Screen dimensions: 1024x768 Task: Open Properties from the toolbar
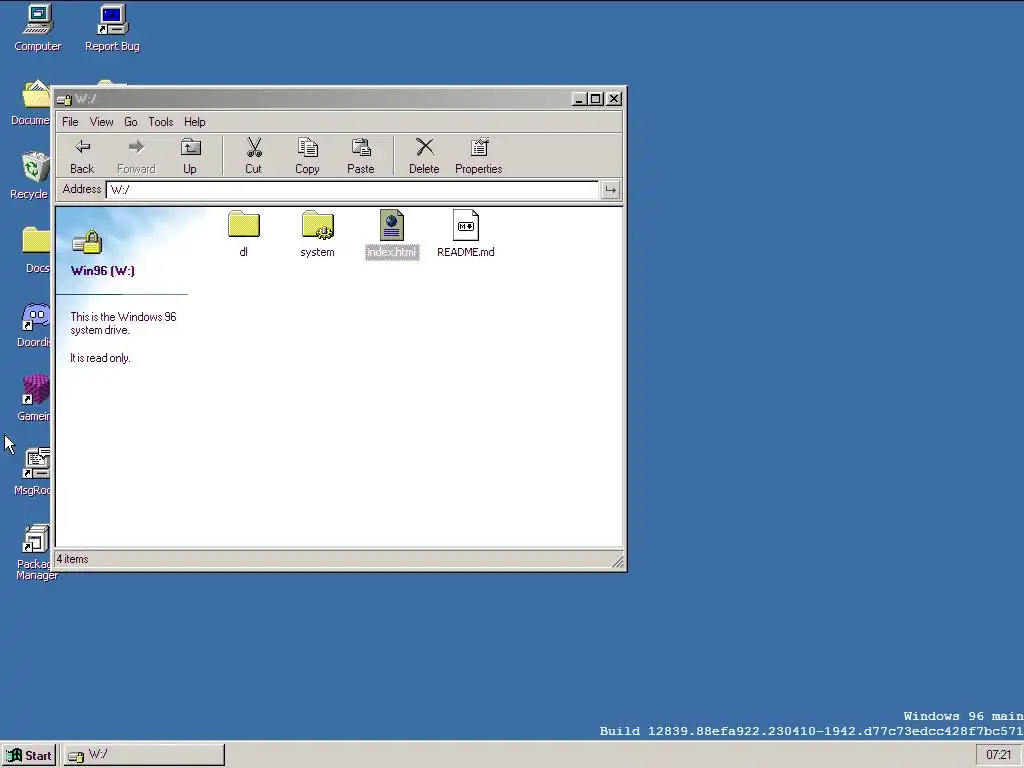coord(479,156)
